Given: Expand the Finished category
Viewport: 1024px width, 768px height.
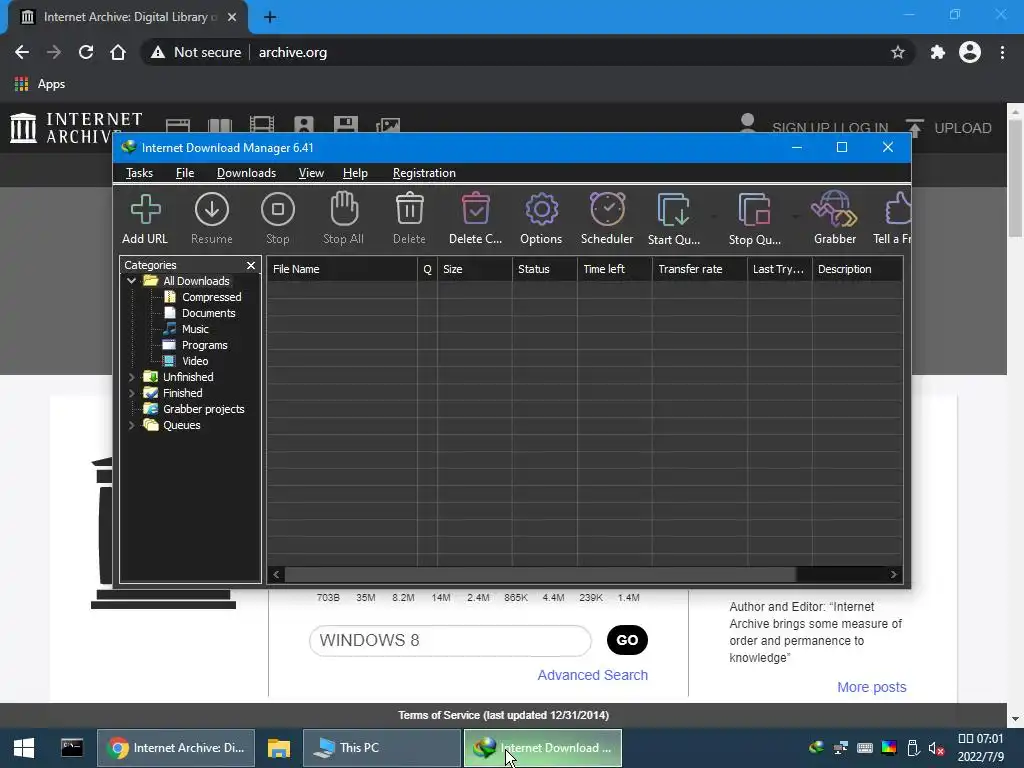Looking at the screenshot, I should coord(132,393).
